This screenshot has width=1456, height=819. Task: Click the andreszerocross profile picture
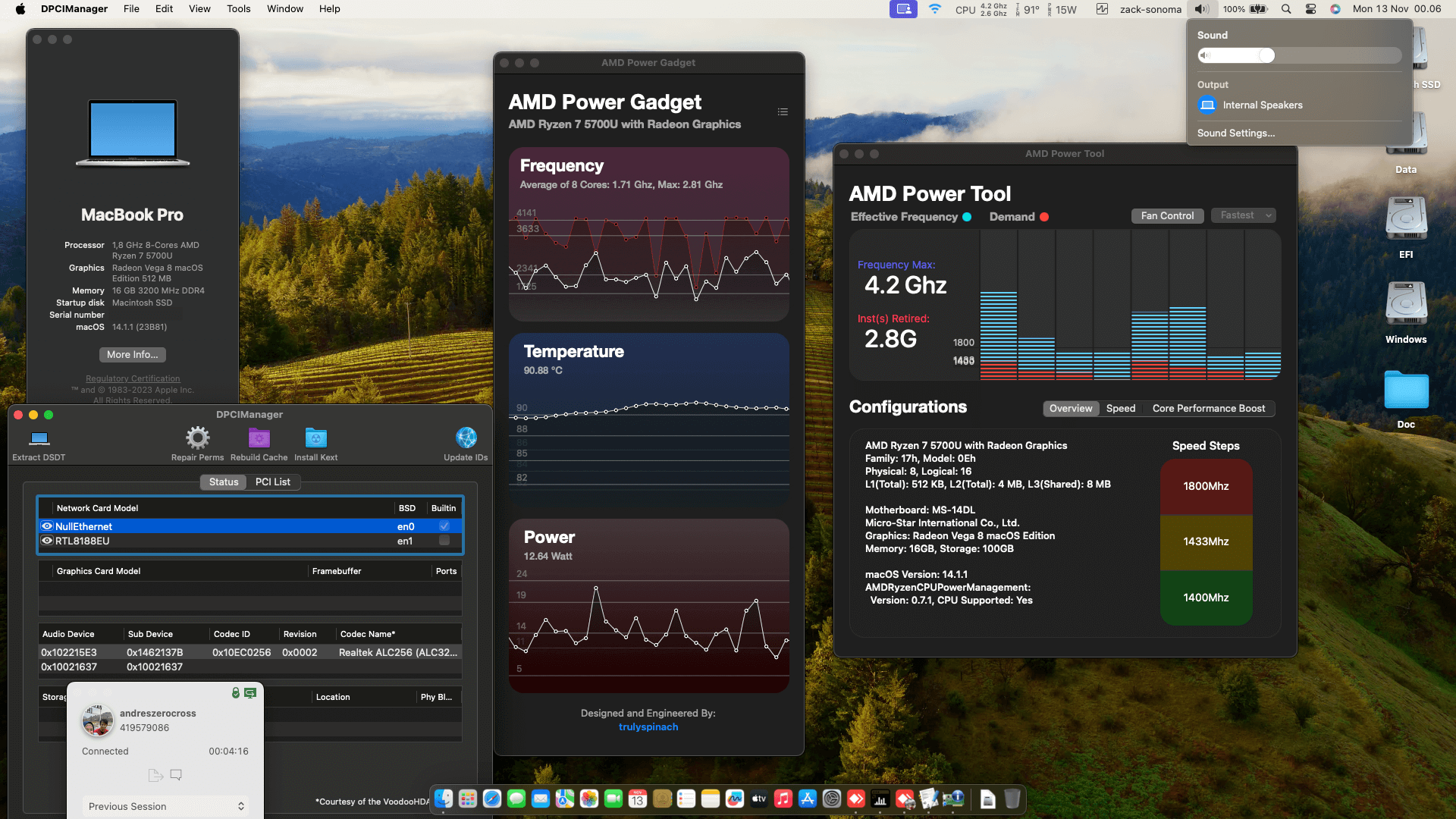pos(98,720)
